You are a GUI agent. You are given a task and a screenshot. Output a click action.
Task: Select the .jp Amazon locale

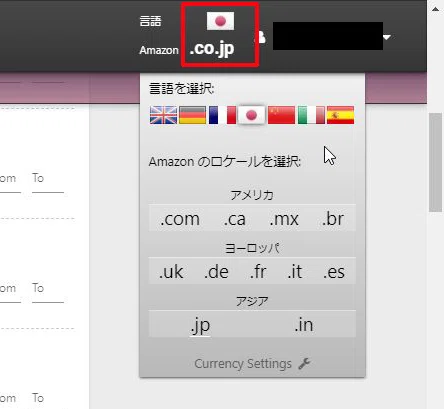tap(200, 325)
